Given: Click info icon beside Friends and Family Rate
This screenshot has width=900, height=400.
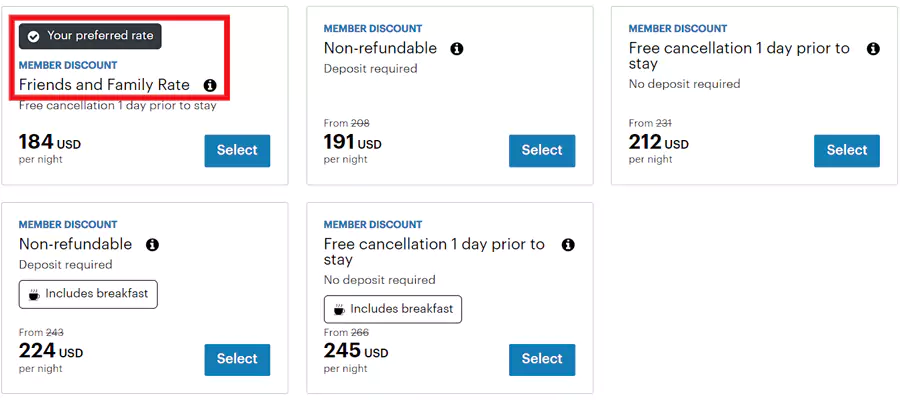Looking at the screenshot, I should [x=210, y=86].
